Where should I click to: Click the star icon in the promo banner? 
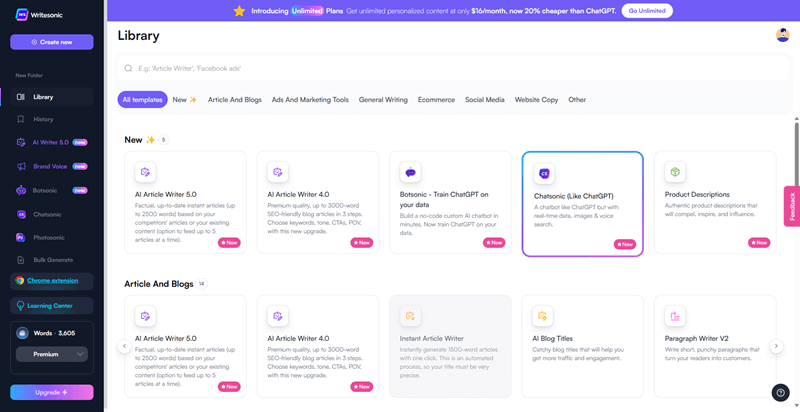(x=239, y=11)
